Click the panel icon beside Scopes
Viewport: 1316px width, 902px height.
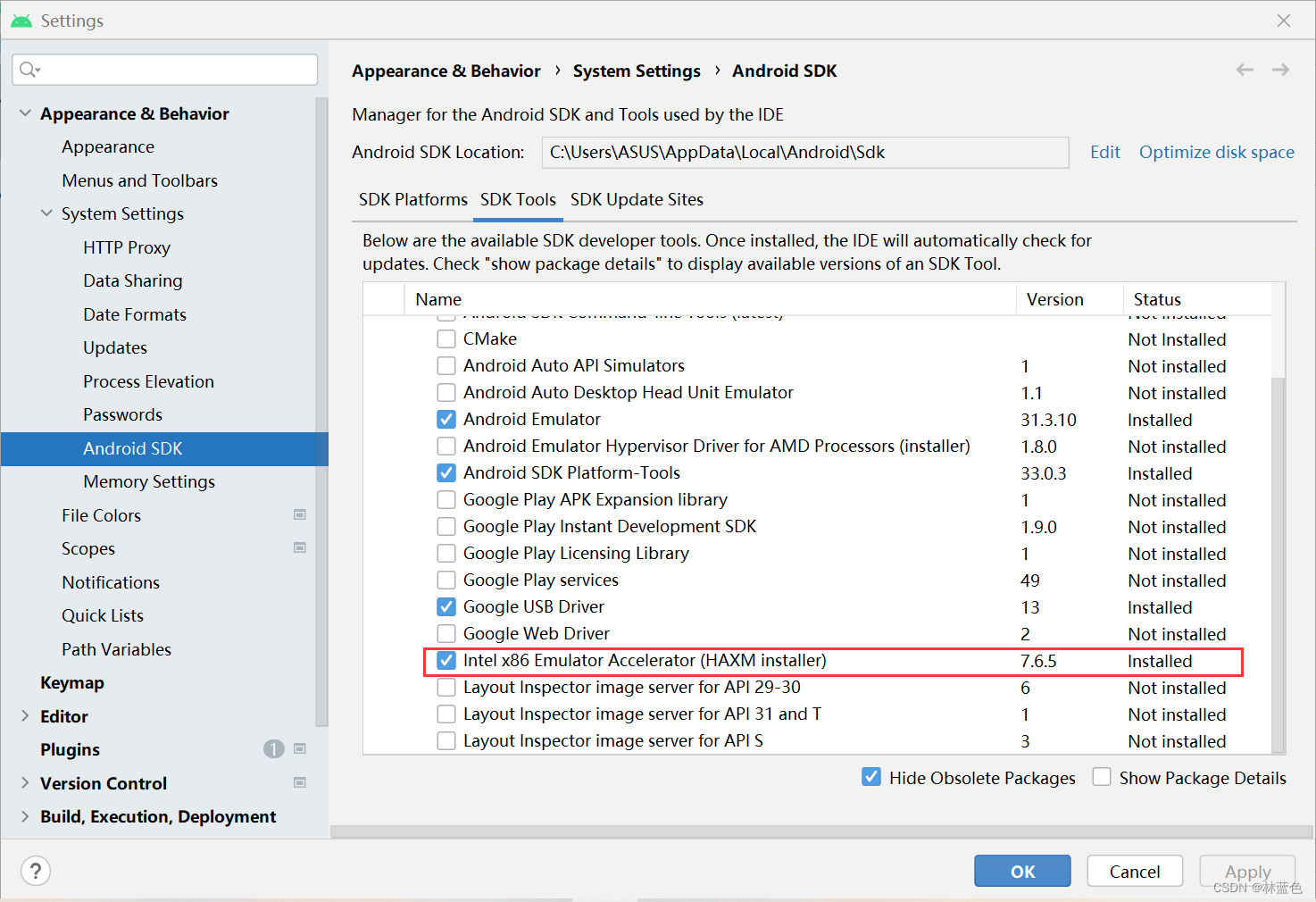tap(300, 547)
